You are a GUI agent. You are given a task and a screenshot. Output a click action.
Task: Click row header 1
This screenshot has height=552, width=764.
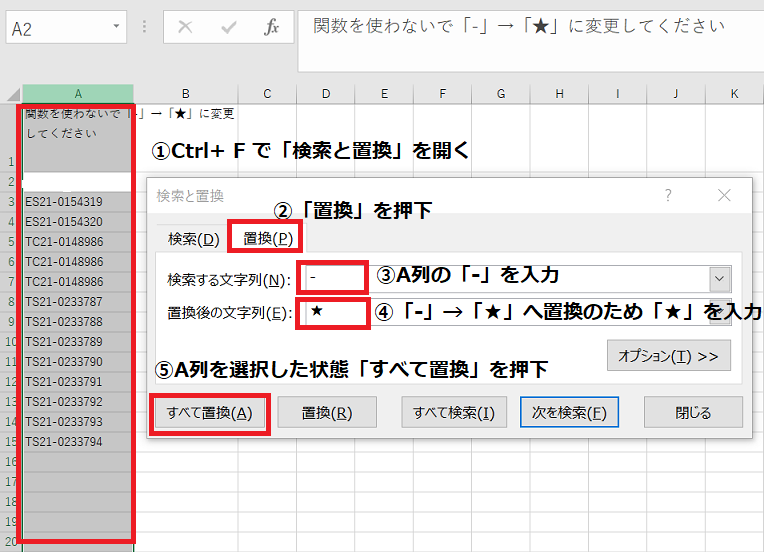(11, 138)
